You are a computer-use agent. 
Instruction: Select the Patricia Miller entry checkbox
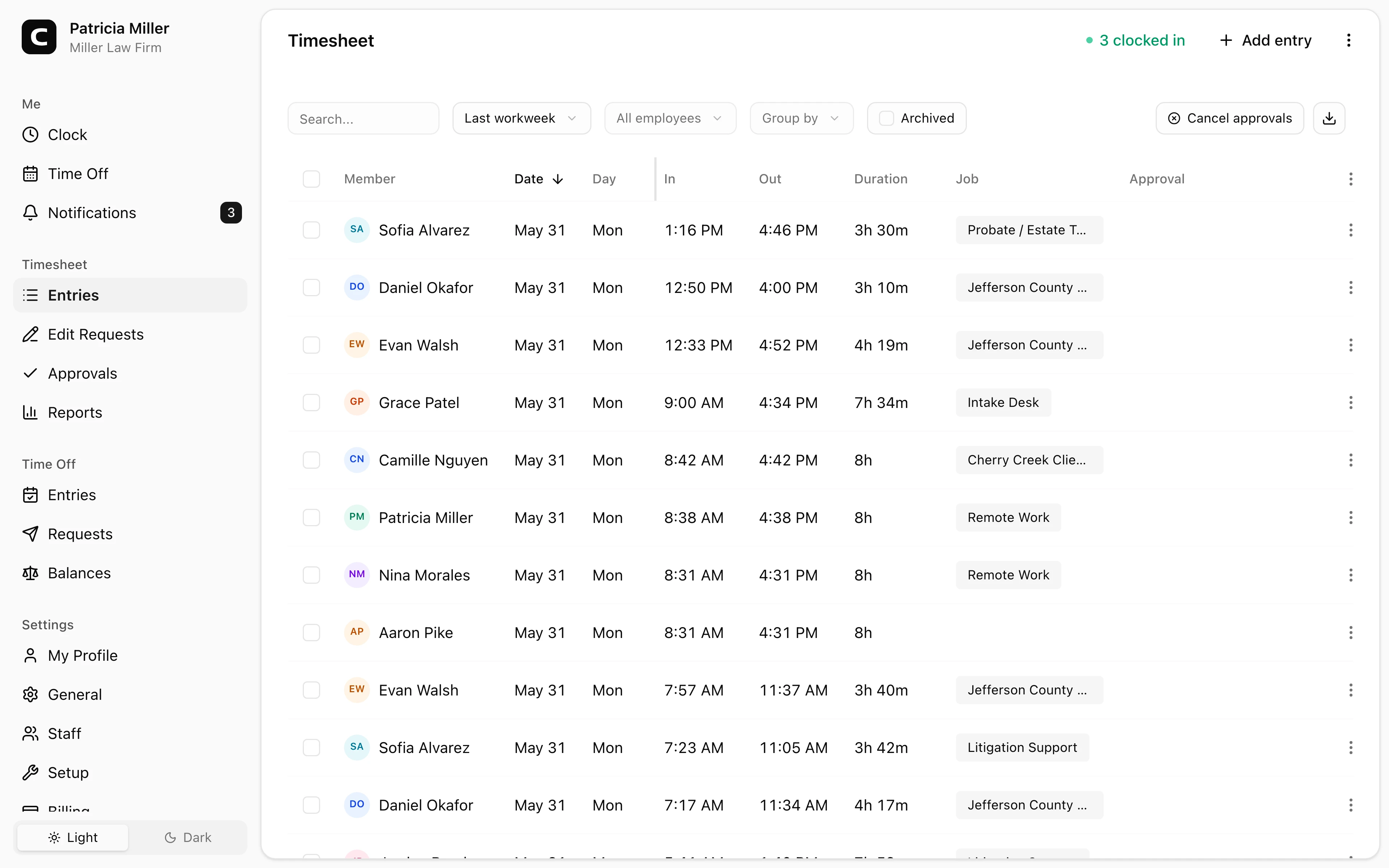click(311, 518)
